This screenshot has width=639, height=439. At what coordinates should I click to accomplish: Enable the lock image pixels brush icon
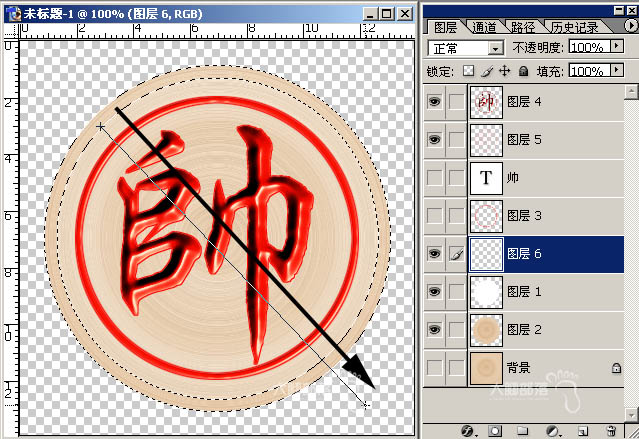coord(487,71)
